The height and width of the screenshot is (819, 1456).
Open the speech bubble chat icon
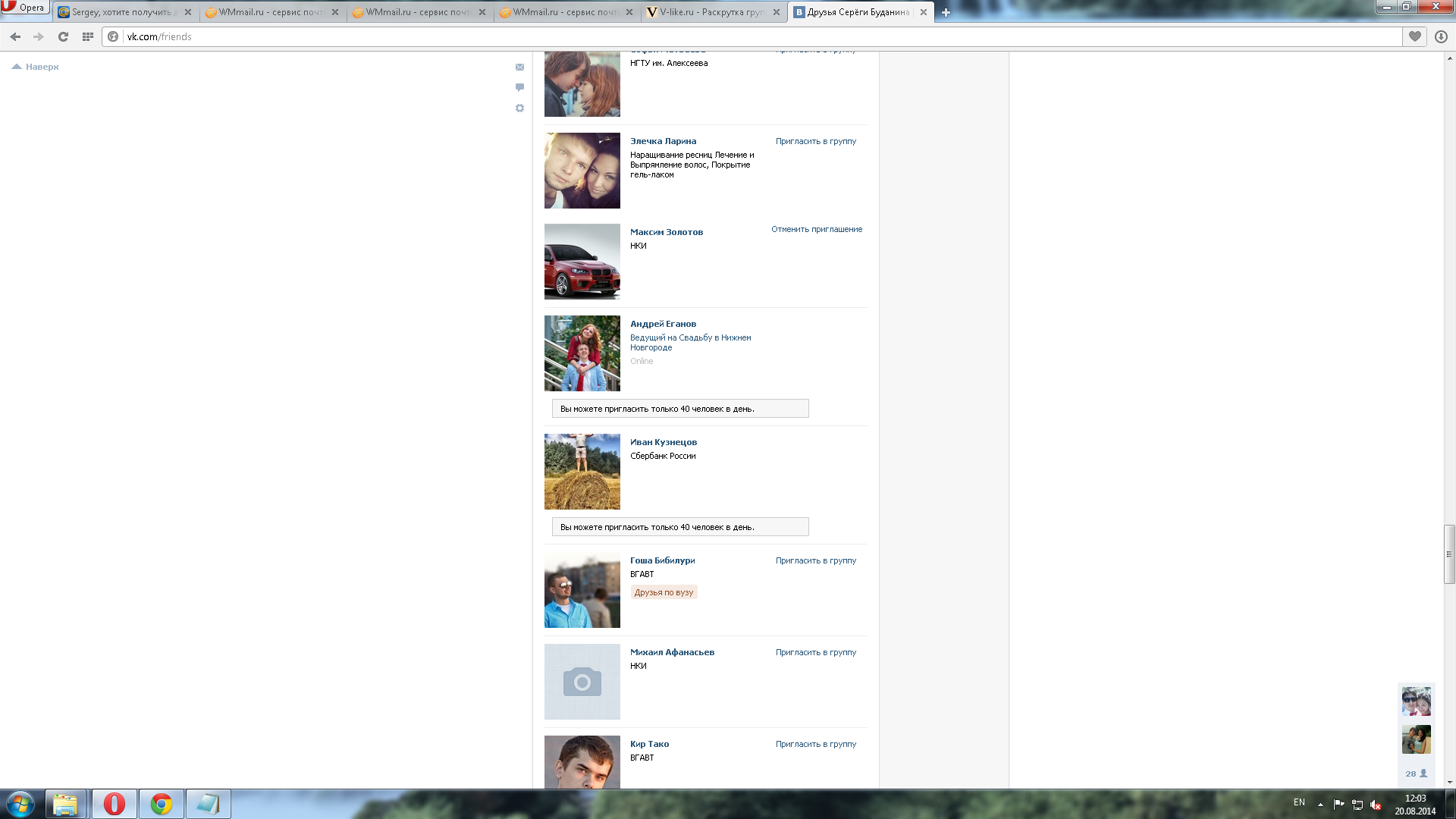click(x=519, y=87)
